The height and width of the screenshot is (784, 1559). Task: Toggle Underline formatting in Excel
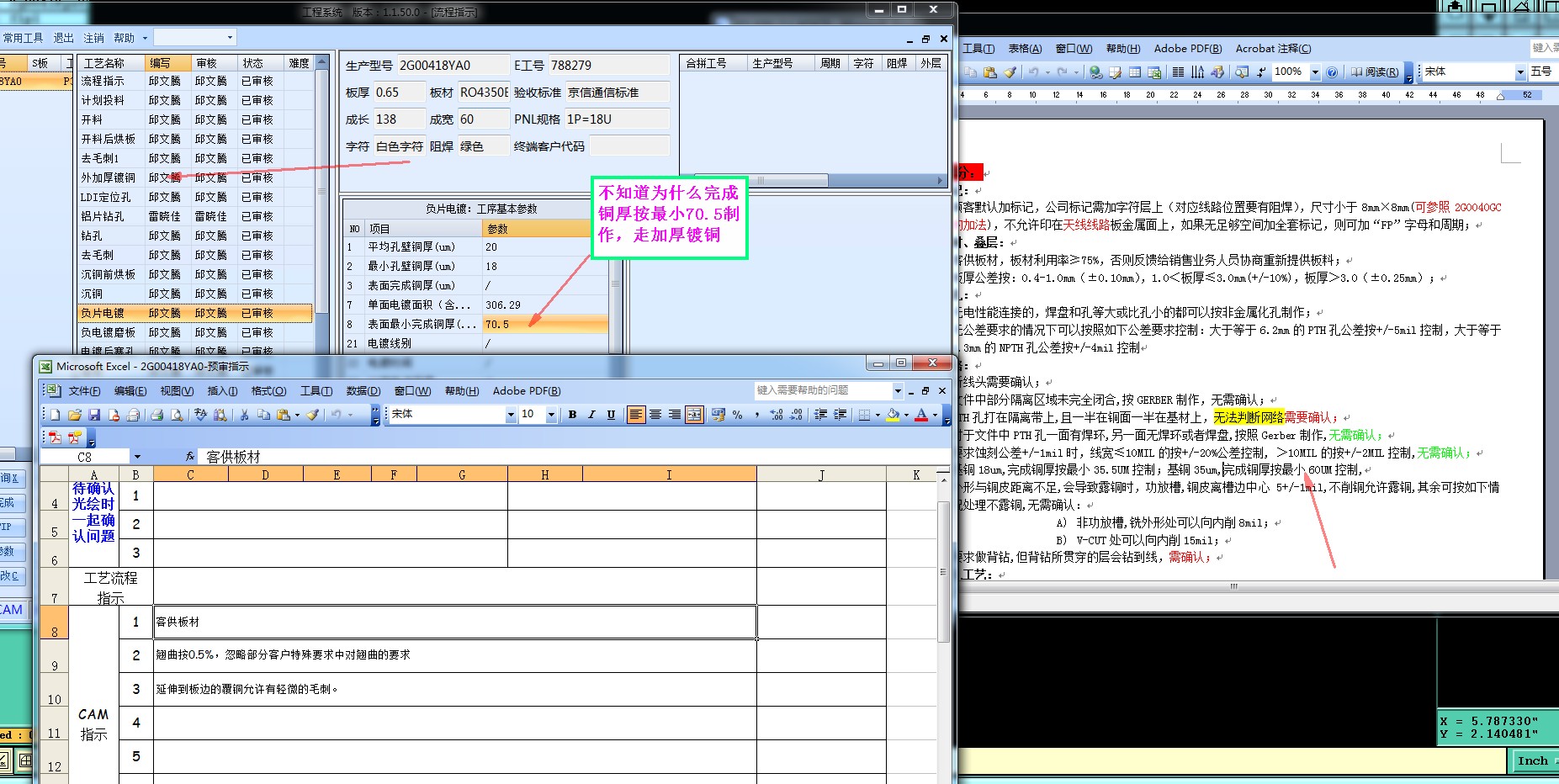click(611, 415)
